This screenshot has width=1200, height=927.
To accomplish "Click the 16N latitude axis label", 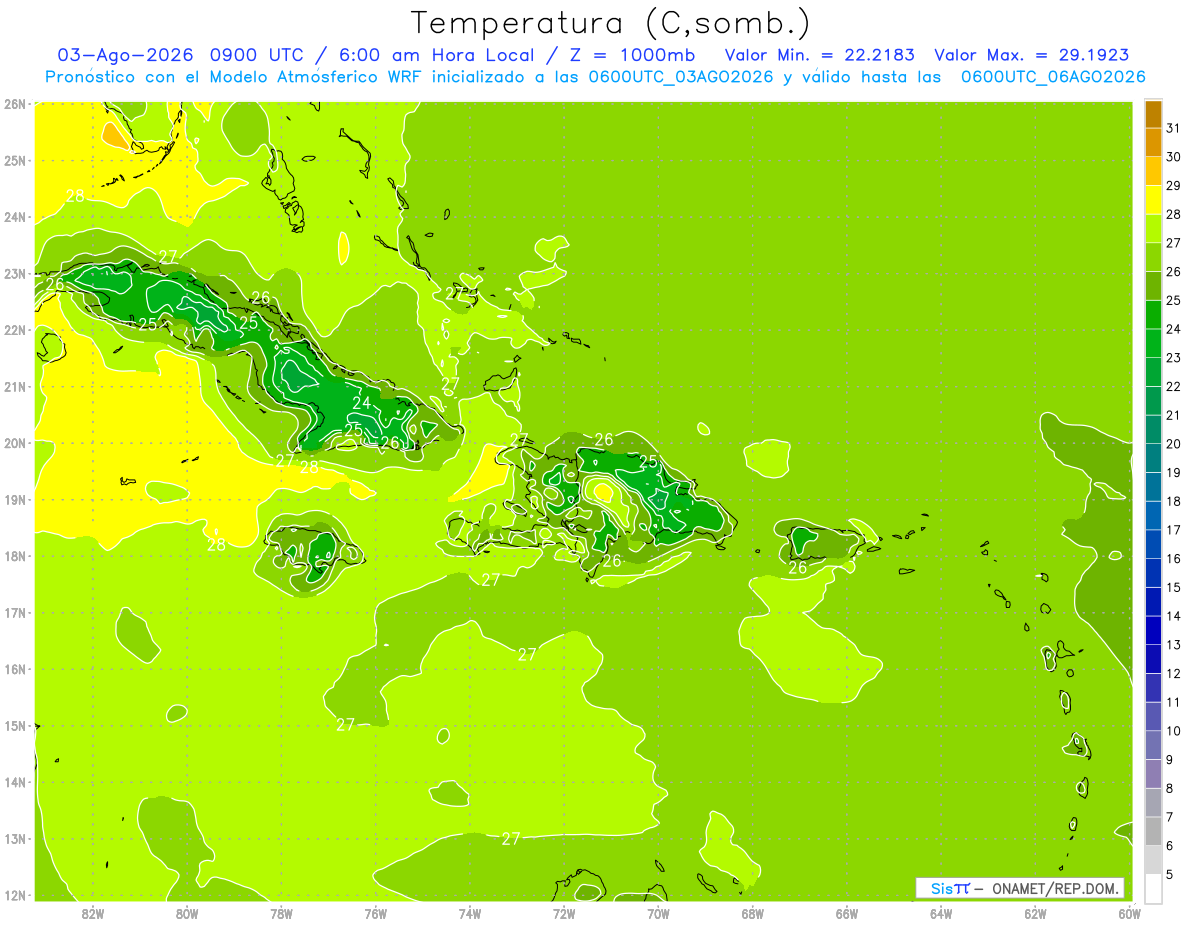I will (15, 669).
